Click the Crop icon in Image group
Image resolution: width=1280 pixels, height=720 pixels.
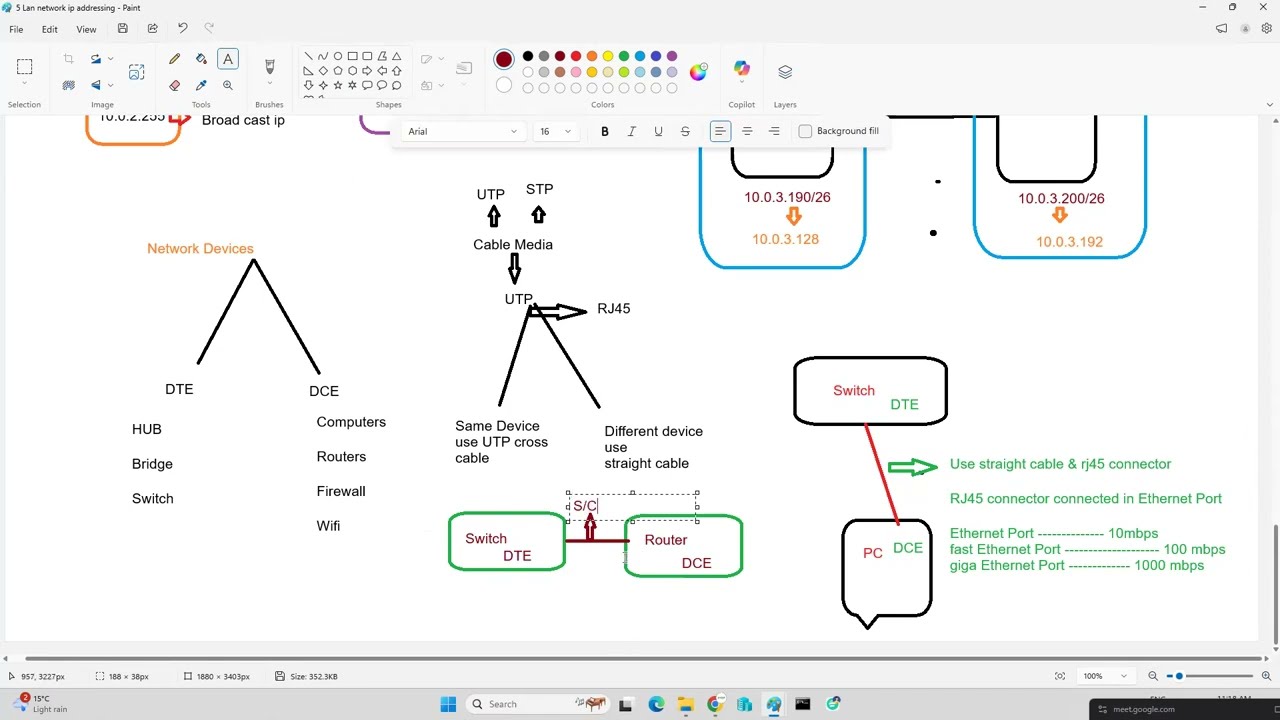(x=69, y=60)
